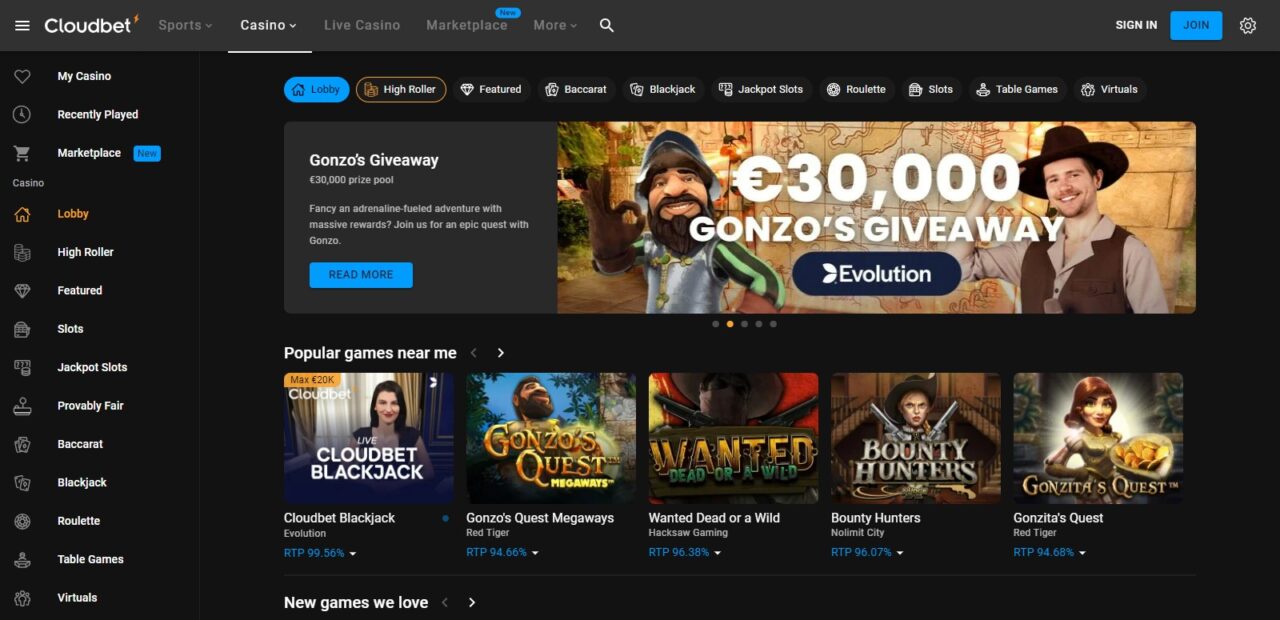Open the Cloudbet Blackjack game thumbnail
Screen dimensions: 1280x620
point(369,438)
